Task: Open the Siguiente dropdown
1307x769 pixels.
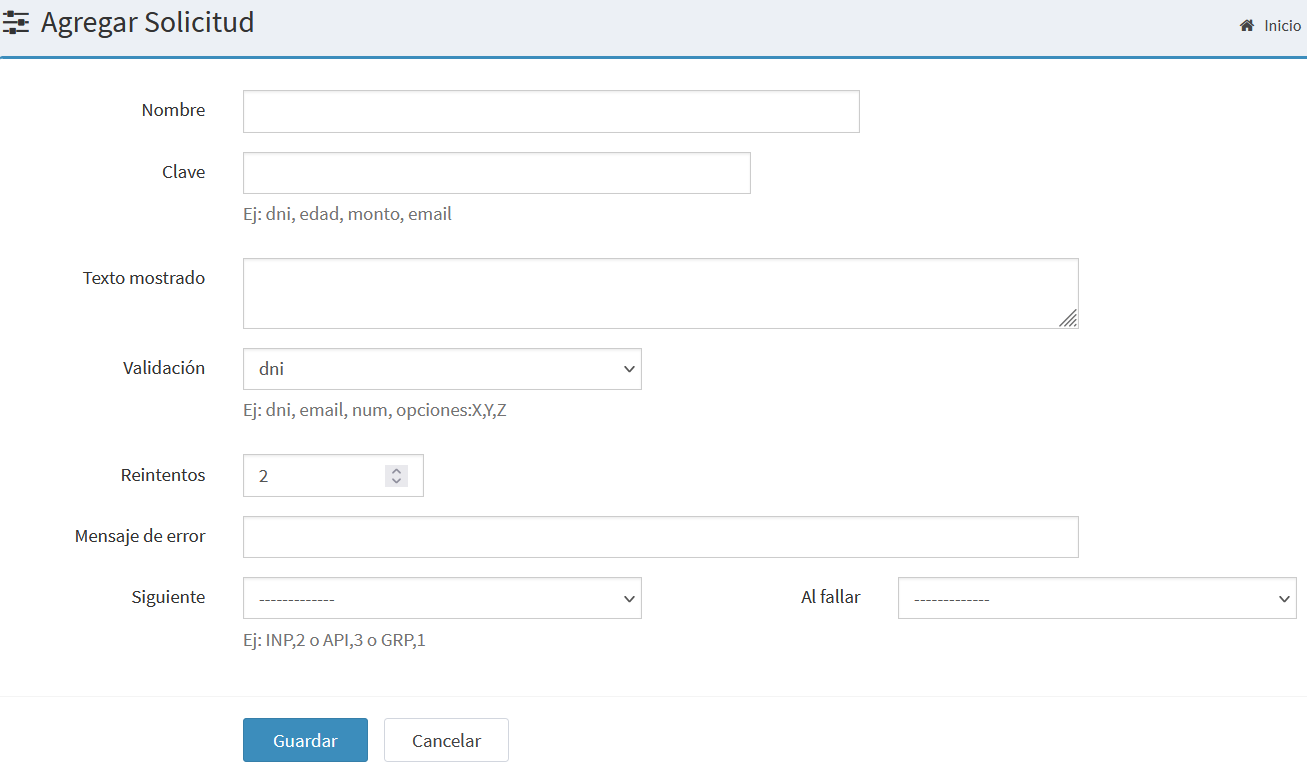Action: pyautogui.click(x=442, y=598)
